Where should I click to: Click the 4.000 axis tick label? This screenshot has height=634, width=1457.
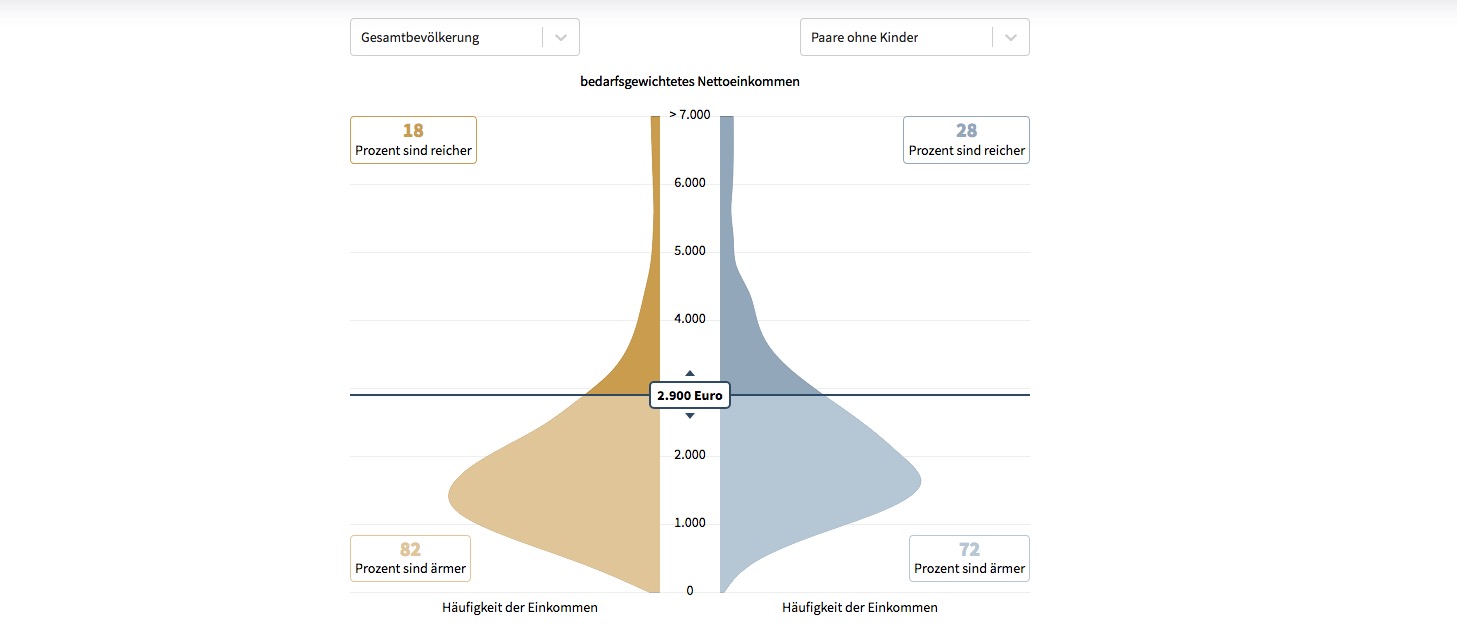[689, 319]
